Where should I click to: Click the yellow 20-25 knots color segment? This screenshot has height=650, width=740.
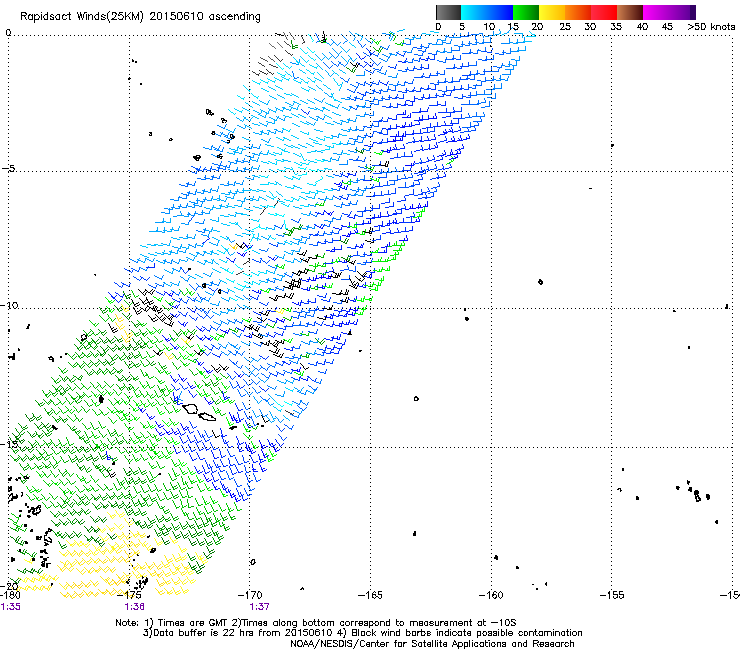pyautogui.click(x=552, y=12)
